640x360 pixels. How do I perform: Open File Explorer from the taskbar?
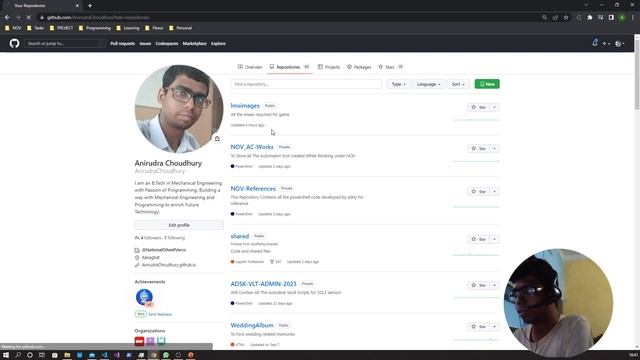click(x=67, y=355)
